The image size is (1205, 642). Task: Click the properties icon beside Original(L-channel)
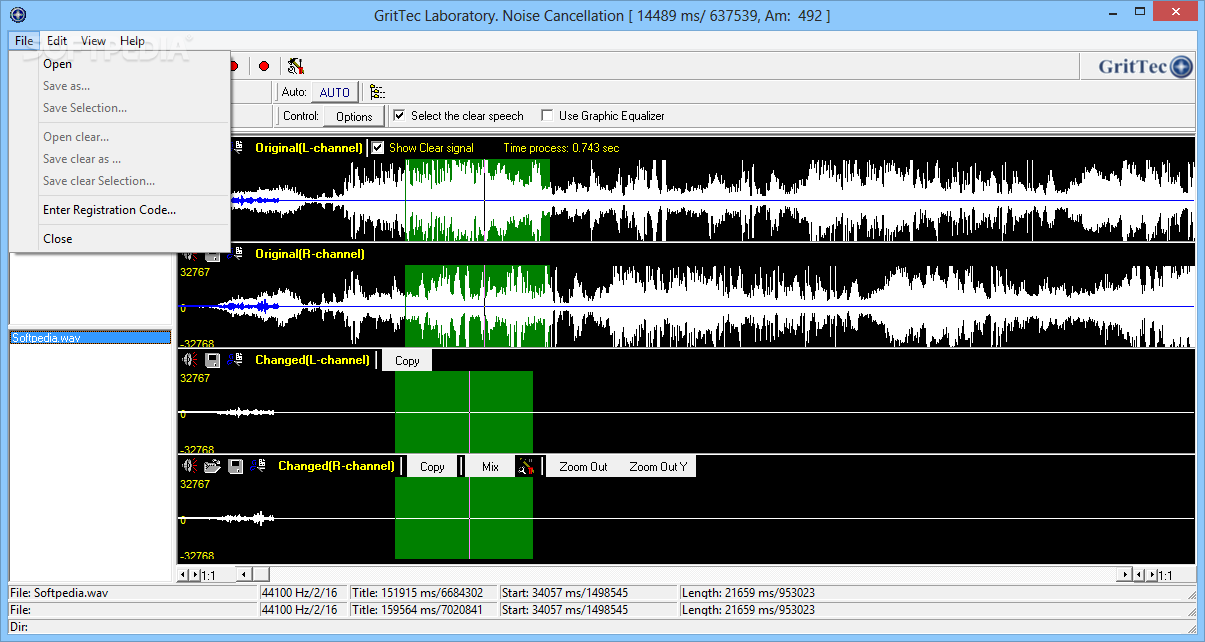pyautogui.click(x=238, y=147)
